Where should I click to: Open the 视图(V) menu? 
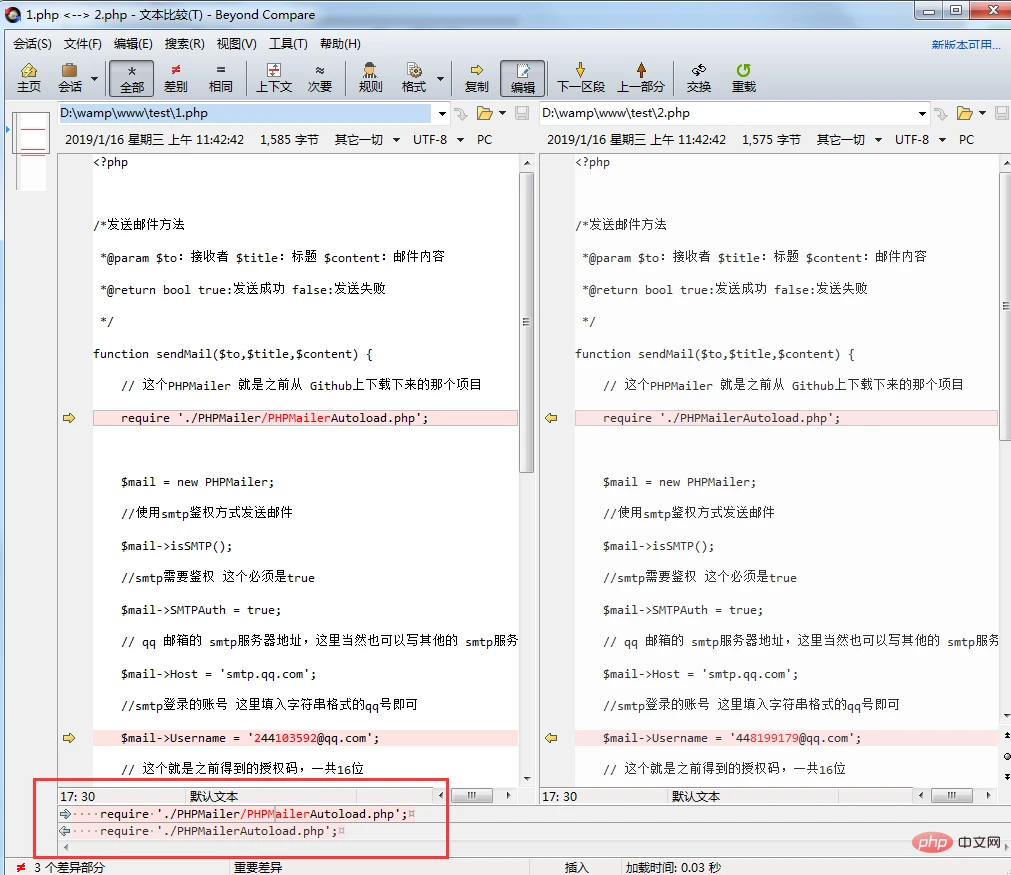pos(237,44)
